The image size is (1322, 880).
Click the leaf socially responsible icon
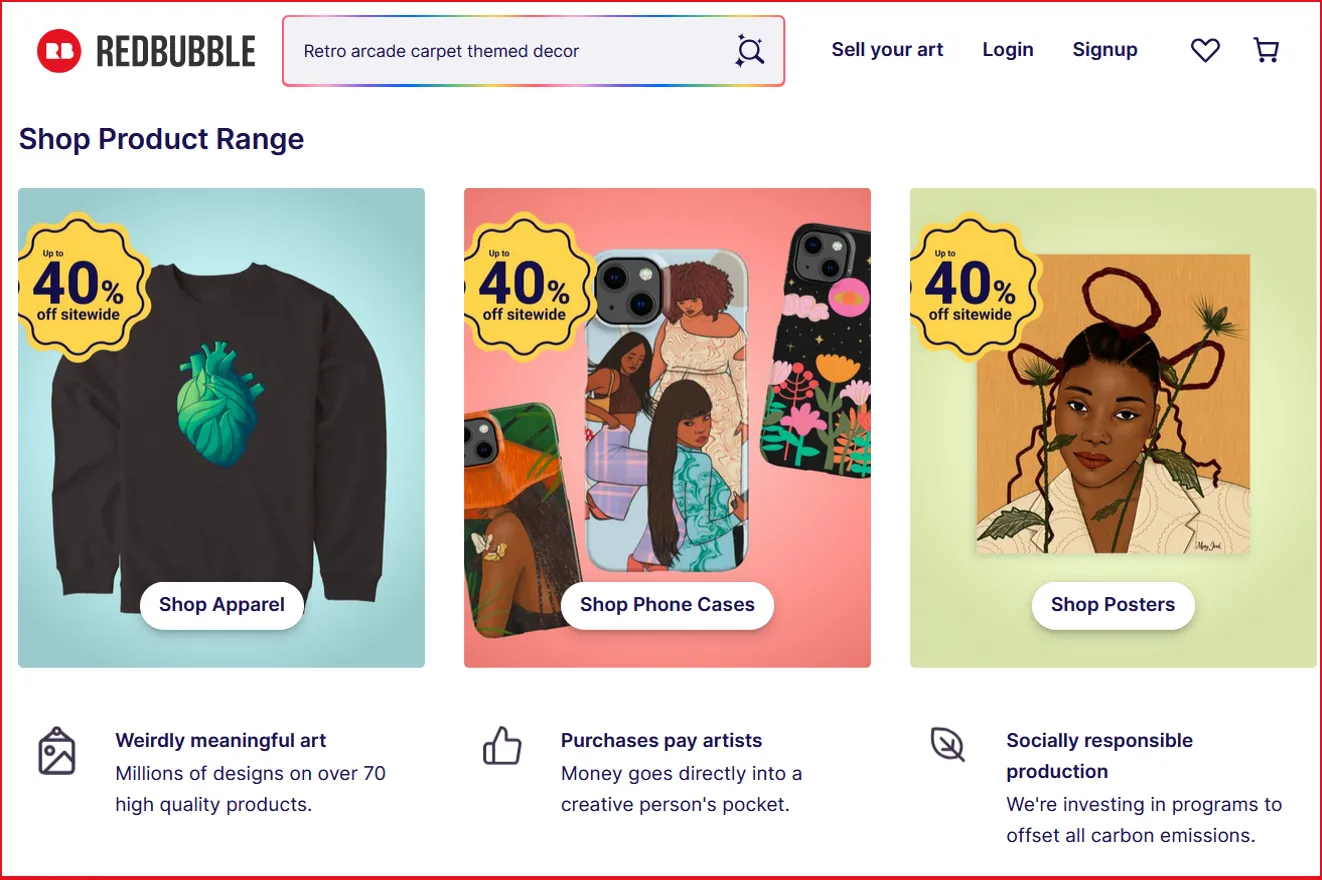946,746
